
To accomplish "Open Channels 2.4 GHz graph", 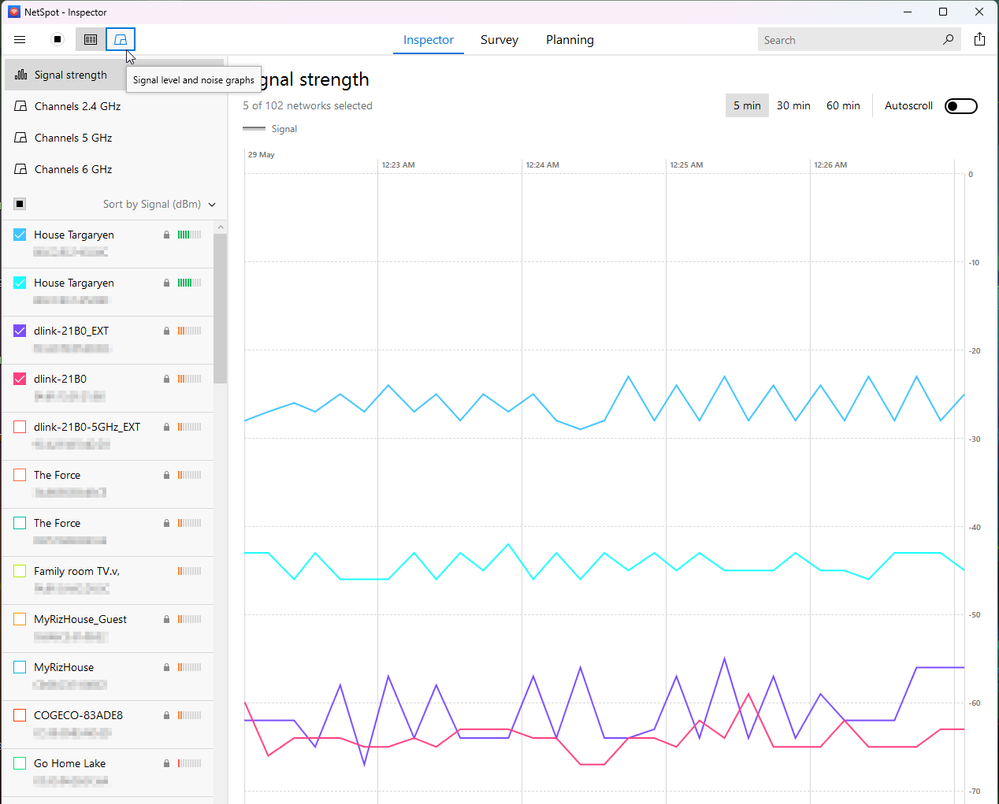I will pyautogui.click(x=77, y=106).
